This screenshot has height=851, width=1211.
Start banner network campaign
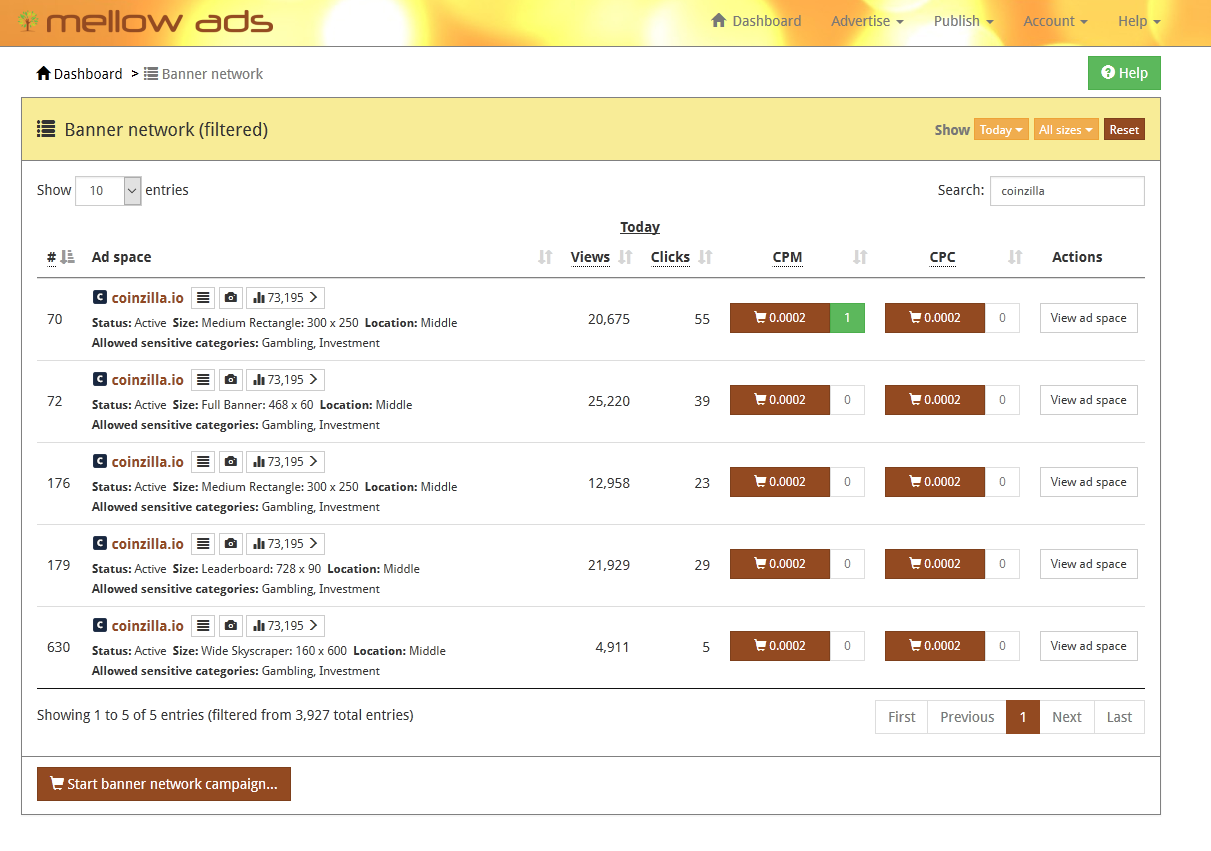[x=164, y=784]
